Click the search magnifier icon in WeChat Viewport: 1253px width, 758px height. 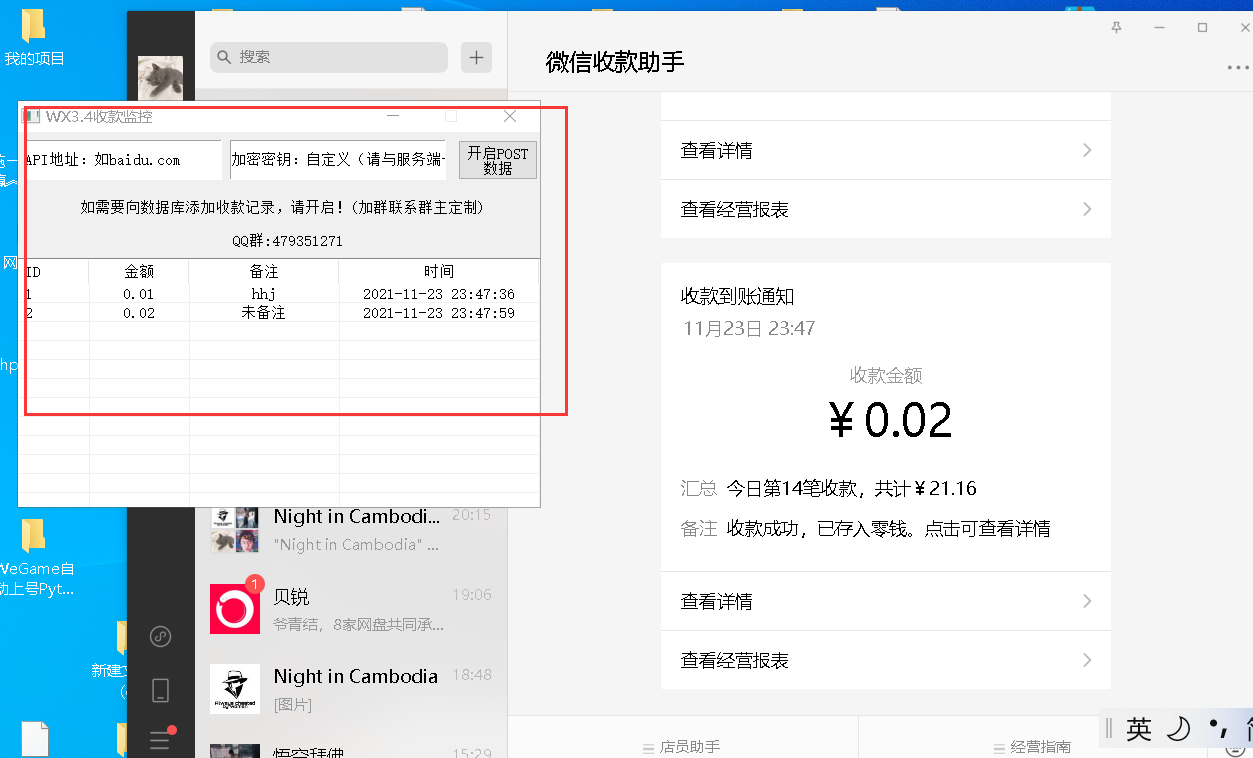tap(224, 57)
